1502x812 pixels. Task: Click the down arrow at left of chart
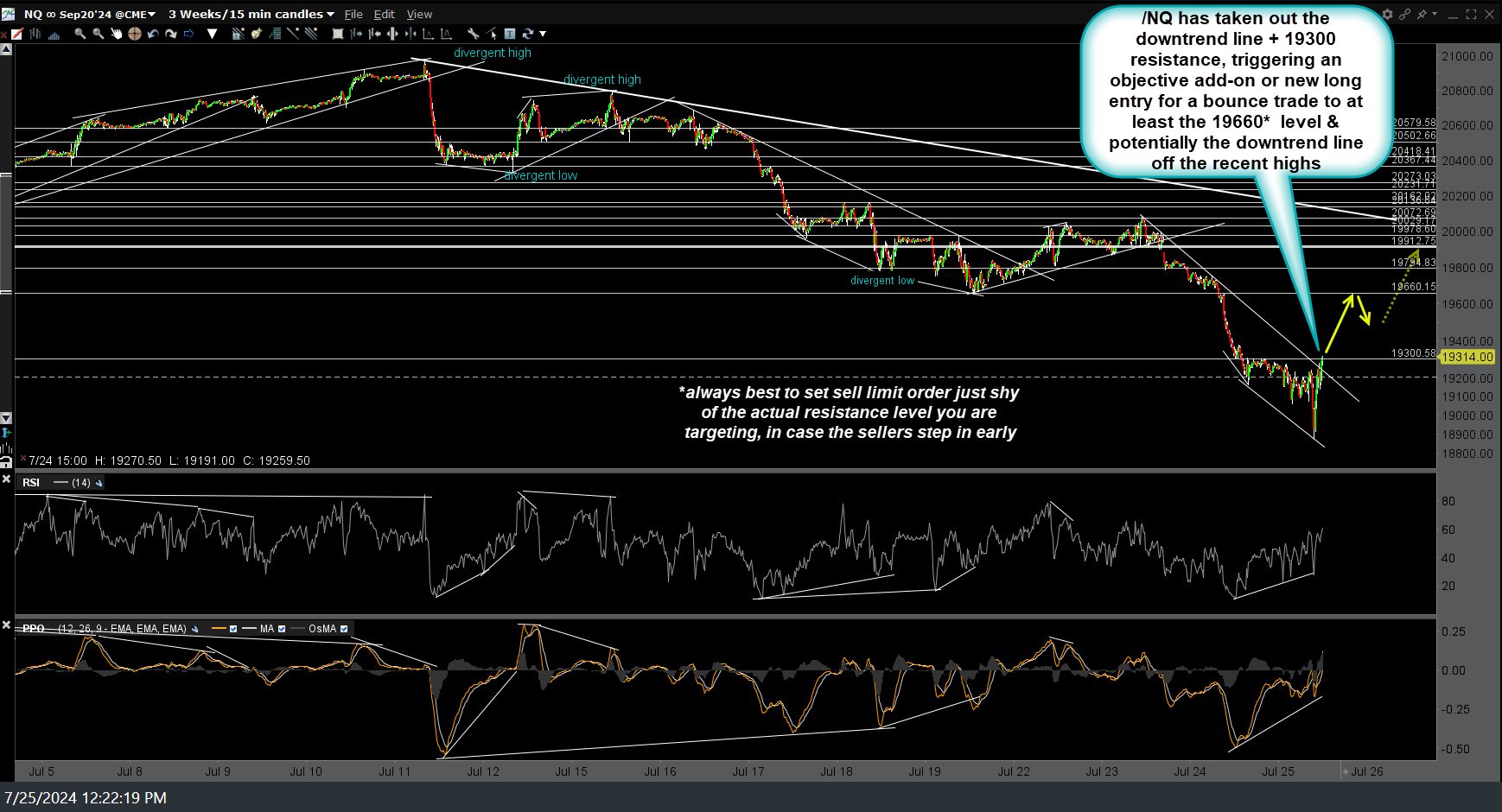click(x=7, y=418)
